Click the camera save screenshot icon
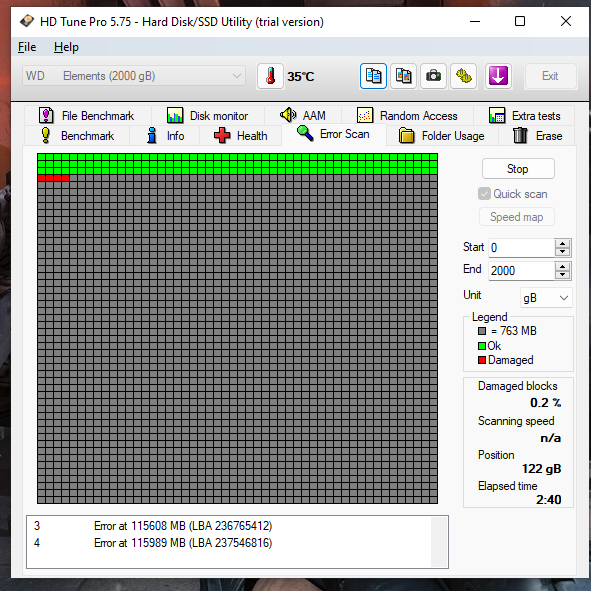Screen dimensions: 591x591 (433, 76)
